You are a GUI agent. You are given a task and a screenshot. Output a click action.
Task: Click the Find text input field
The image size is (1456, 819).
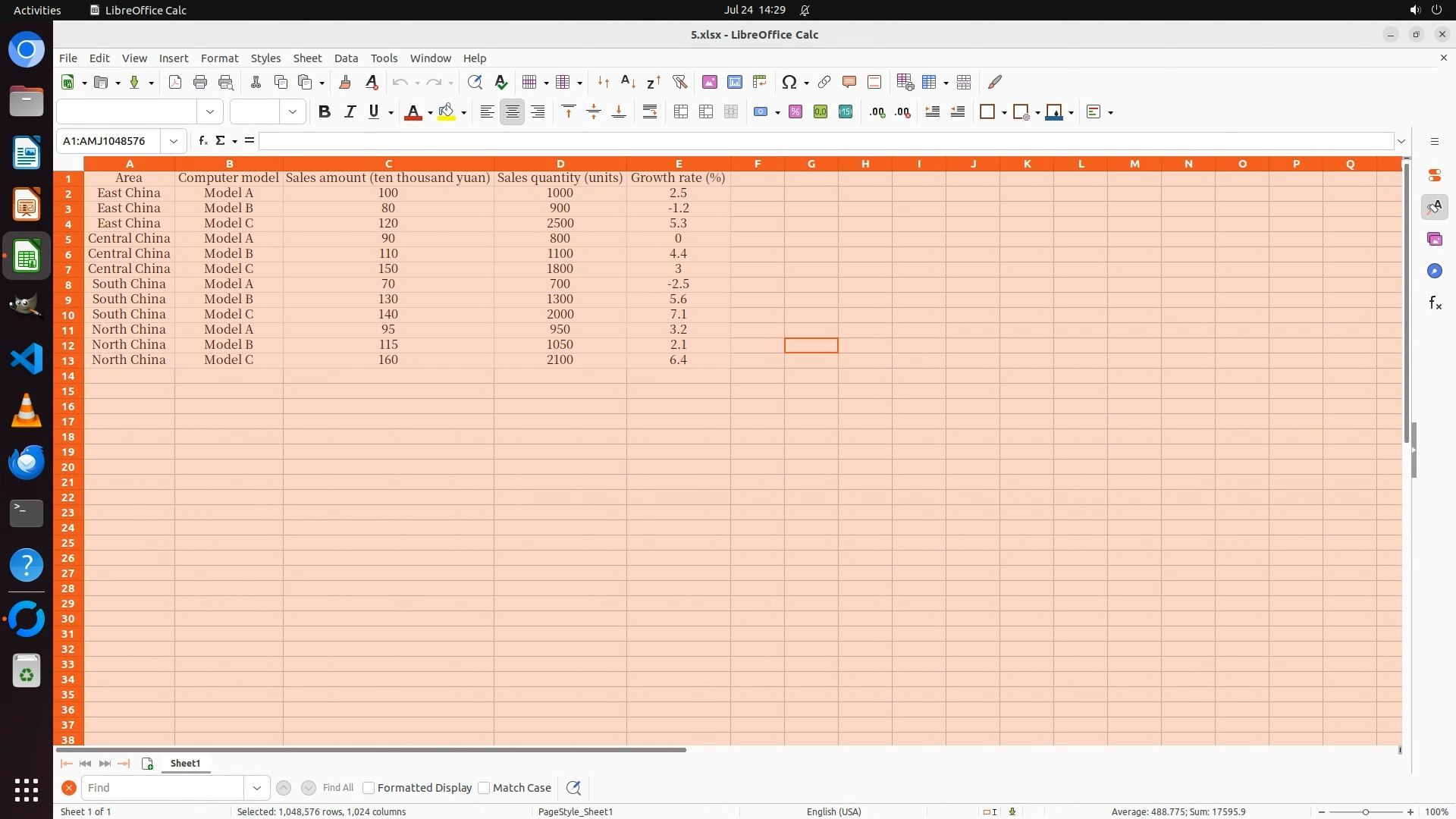coord(162,788)
